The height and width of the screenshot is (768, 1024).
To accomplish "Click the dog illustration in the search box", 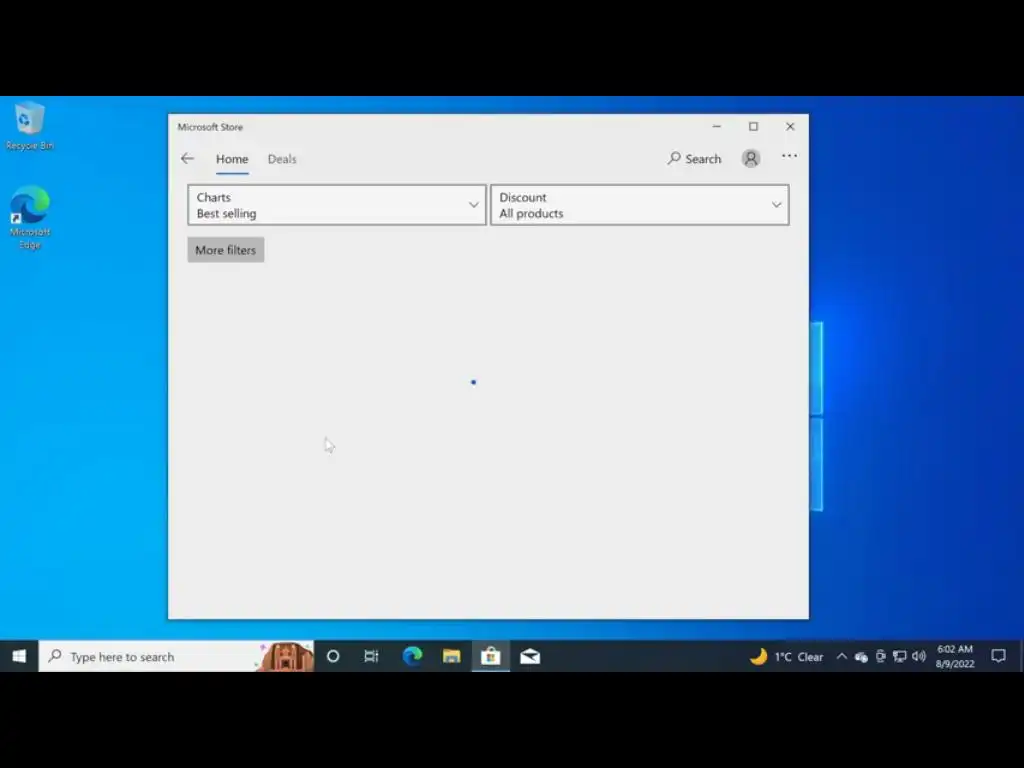I will click(x=284, y=656).
